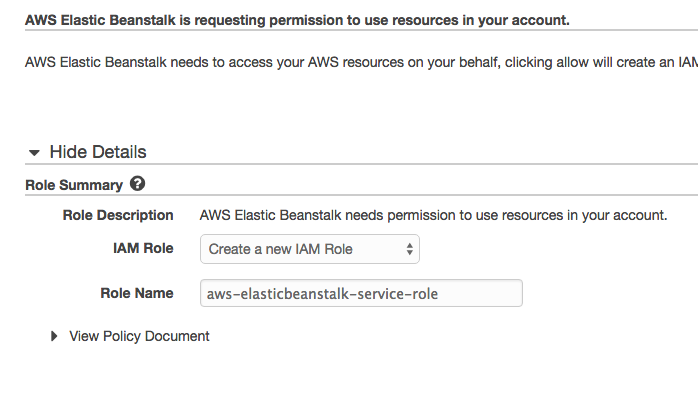698x393 pixels.
Task: Click the up-down arrows on IAM Role selector
Action: [410, 249]
